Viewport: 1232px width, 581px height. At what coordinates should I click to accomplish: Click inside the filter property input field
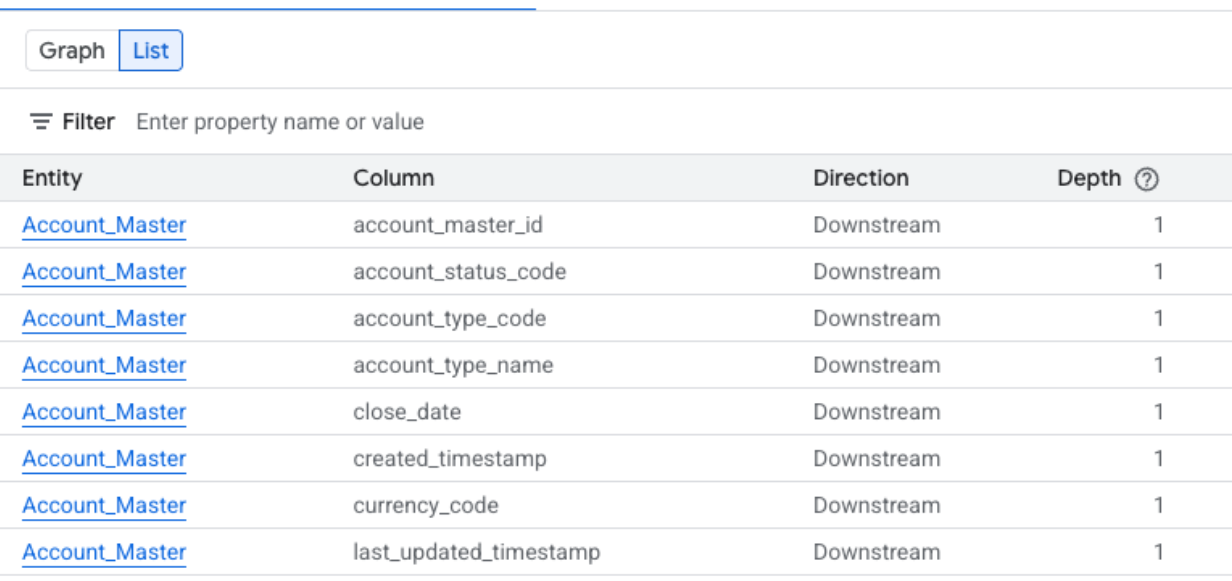coord(300,121)
